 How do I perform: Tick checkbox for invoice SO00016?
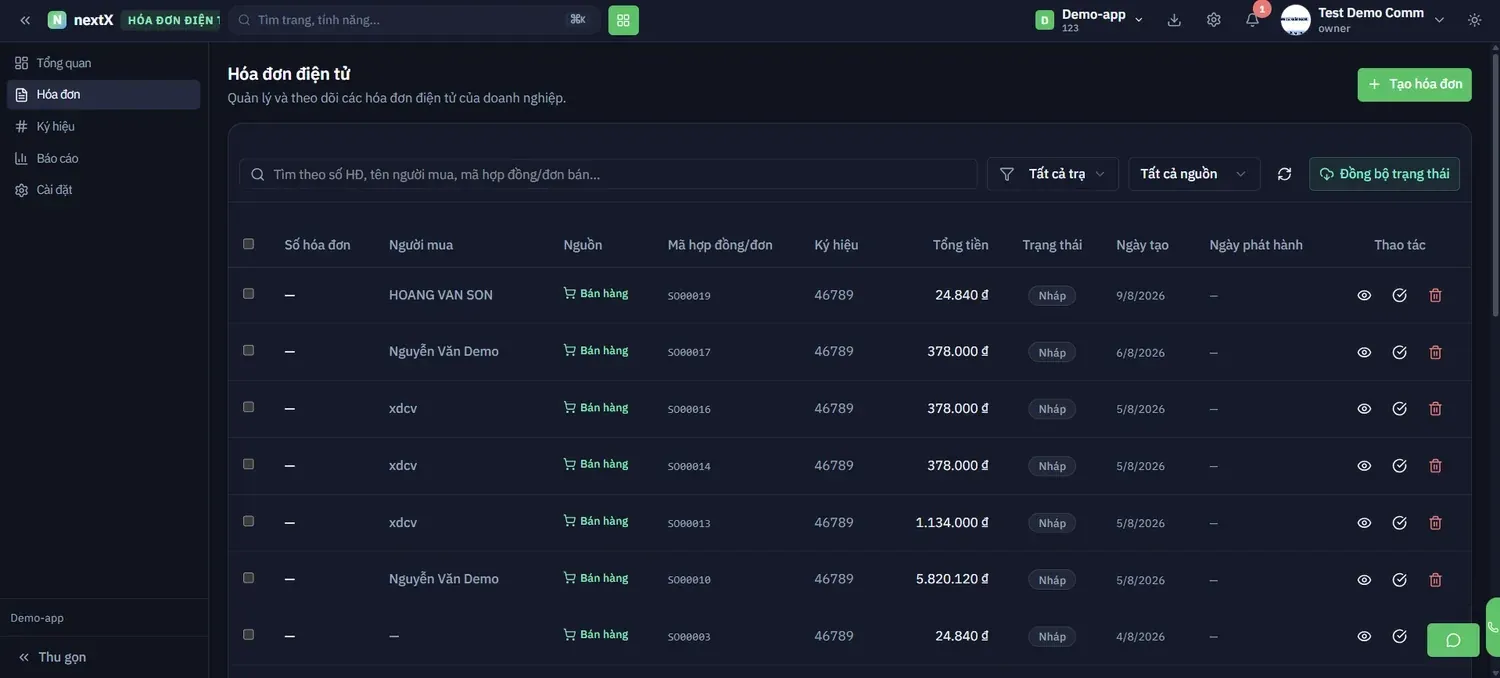(x=248, y=407)
